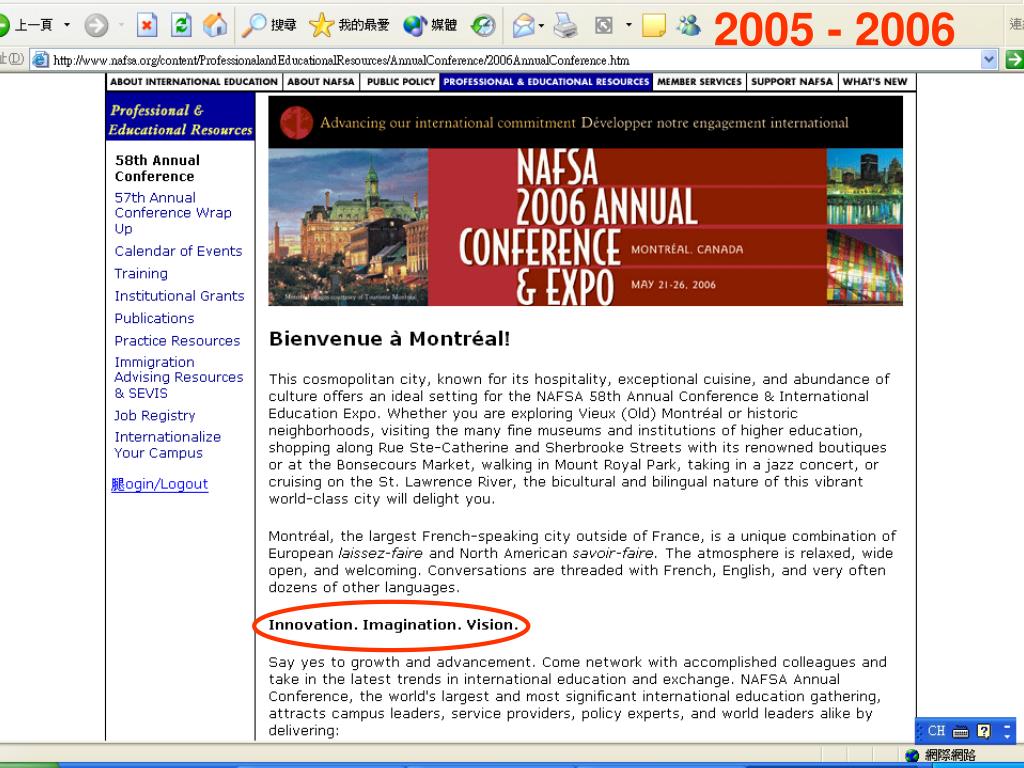Select Professional & Educational Resources tab
This screenshot has height=768, width=1024.
pyautogui.click(x=546, y=82)
